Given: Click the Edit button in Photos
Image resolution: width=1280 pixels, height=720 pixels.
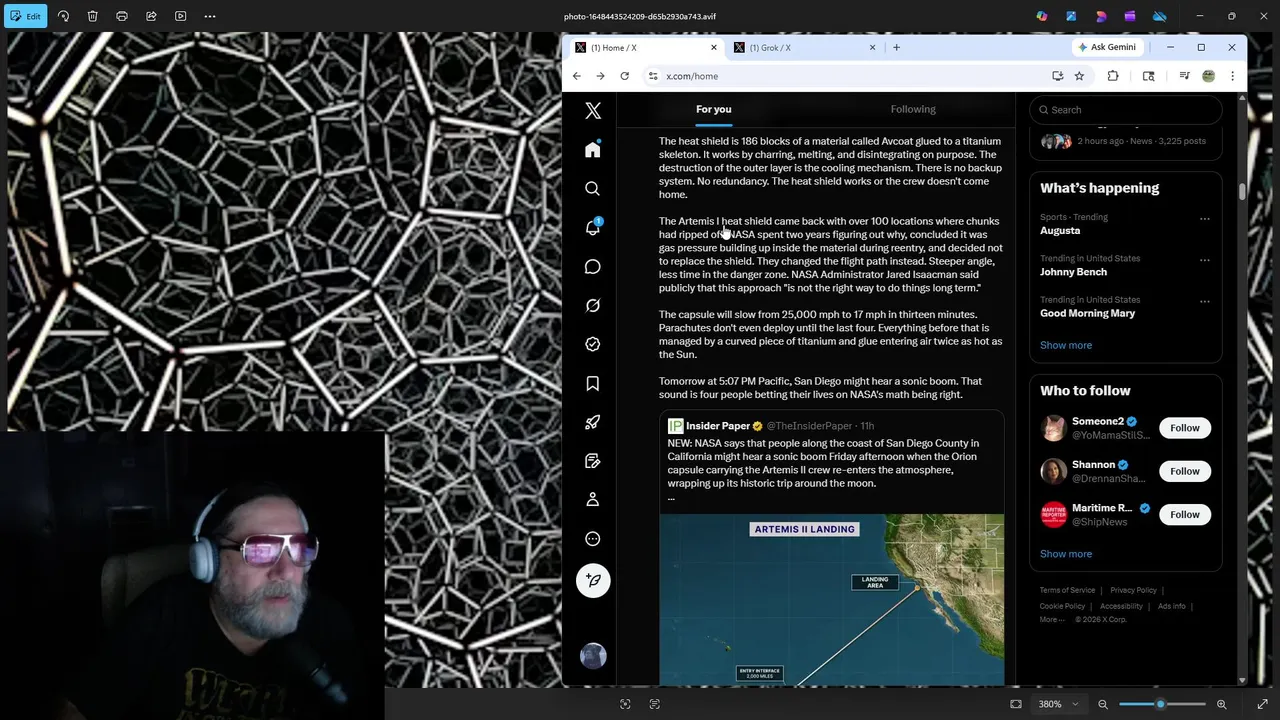Looking at the screenshot, I should 25,16.
